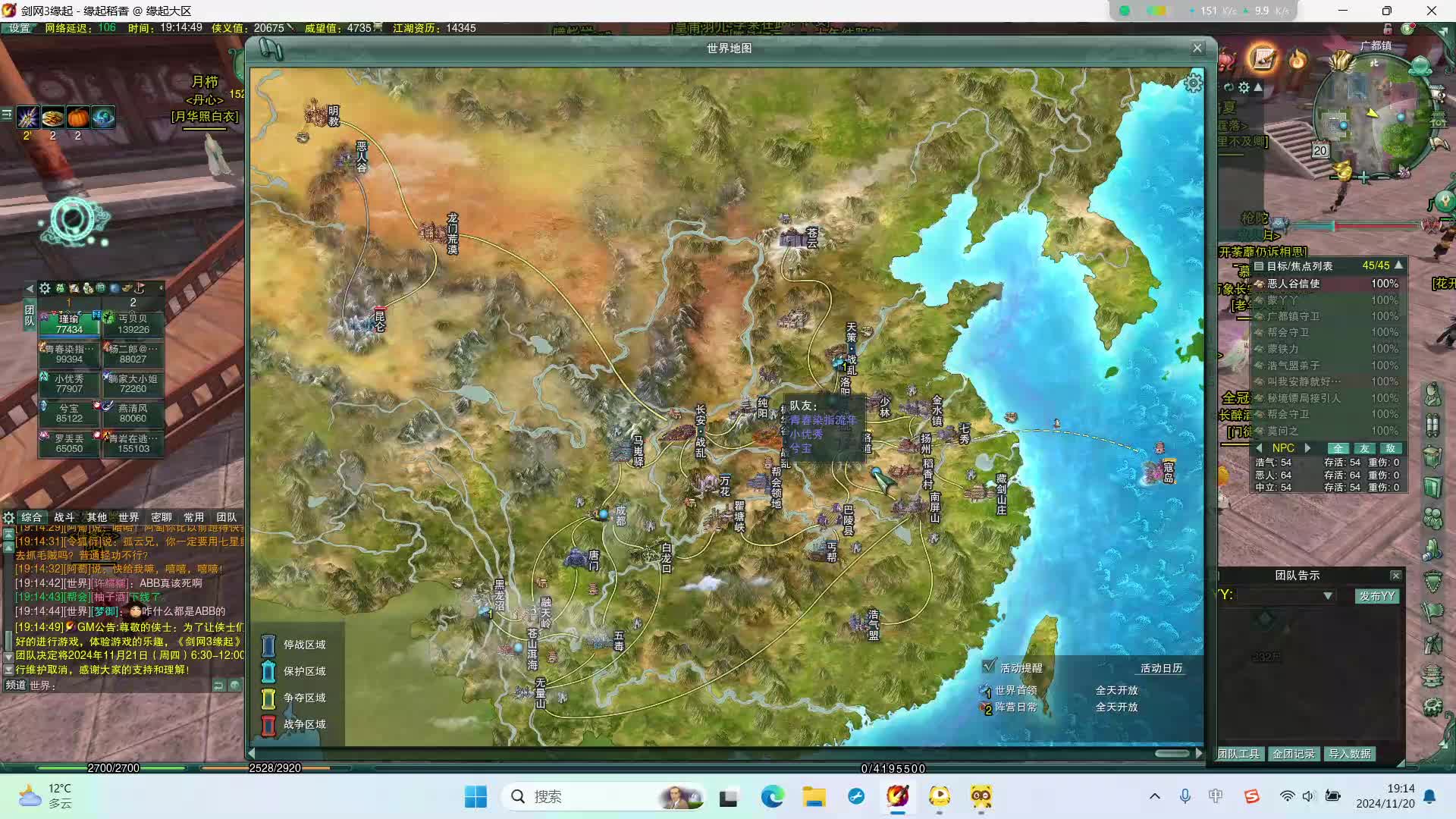Open Microsoft Edge from taskbar
The width and height of the screenshot is (1456, 819).
pyautogui.click(x=772, y=796)
